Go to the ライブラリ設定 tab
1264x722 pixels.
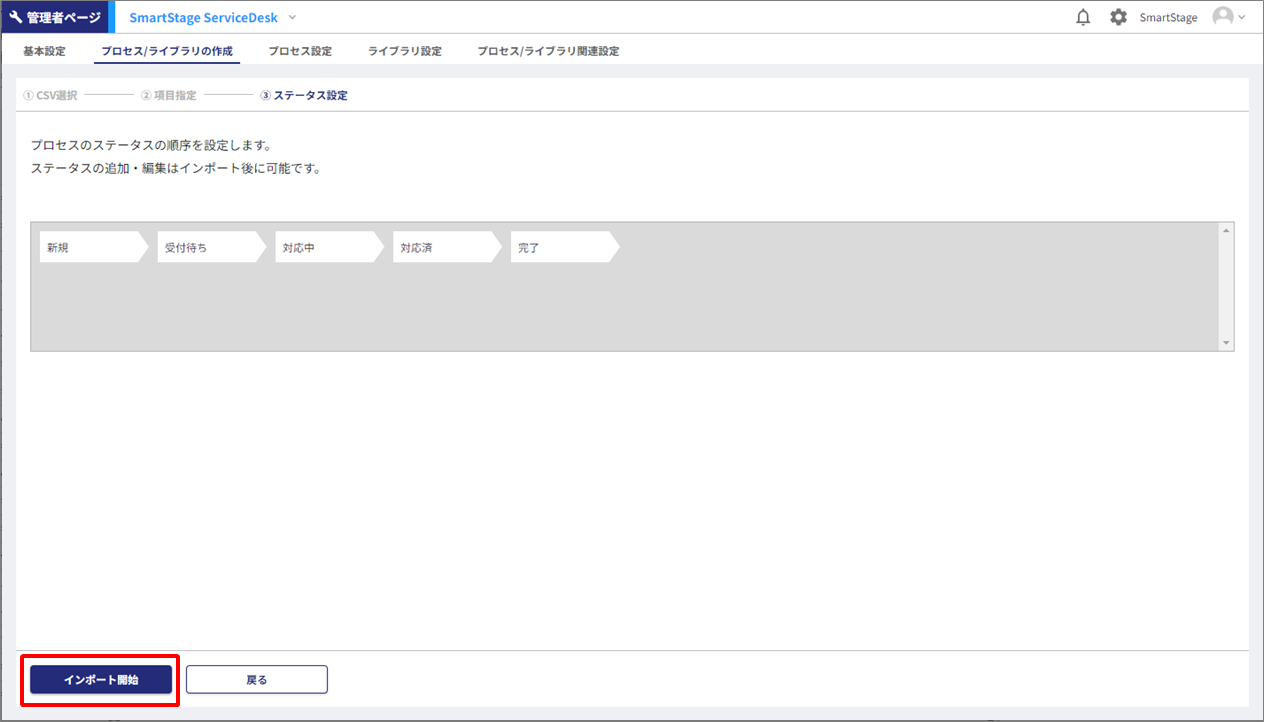[405, 51]
